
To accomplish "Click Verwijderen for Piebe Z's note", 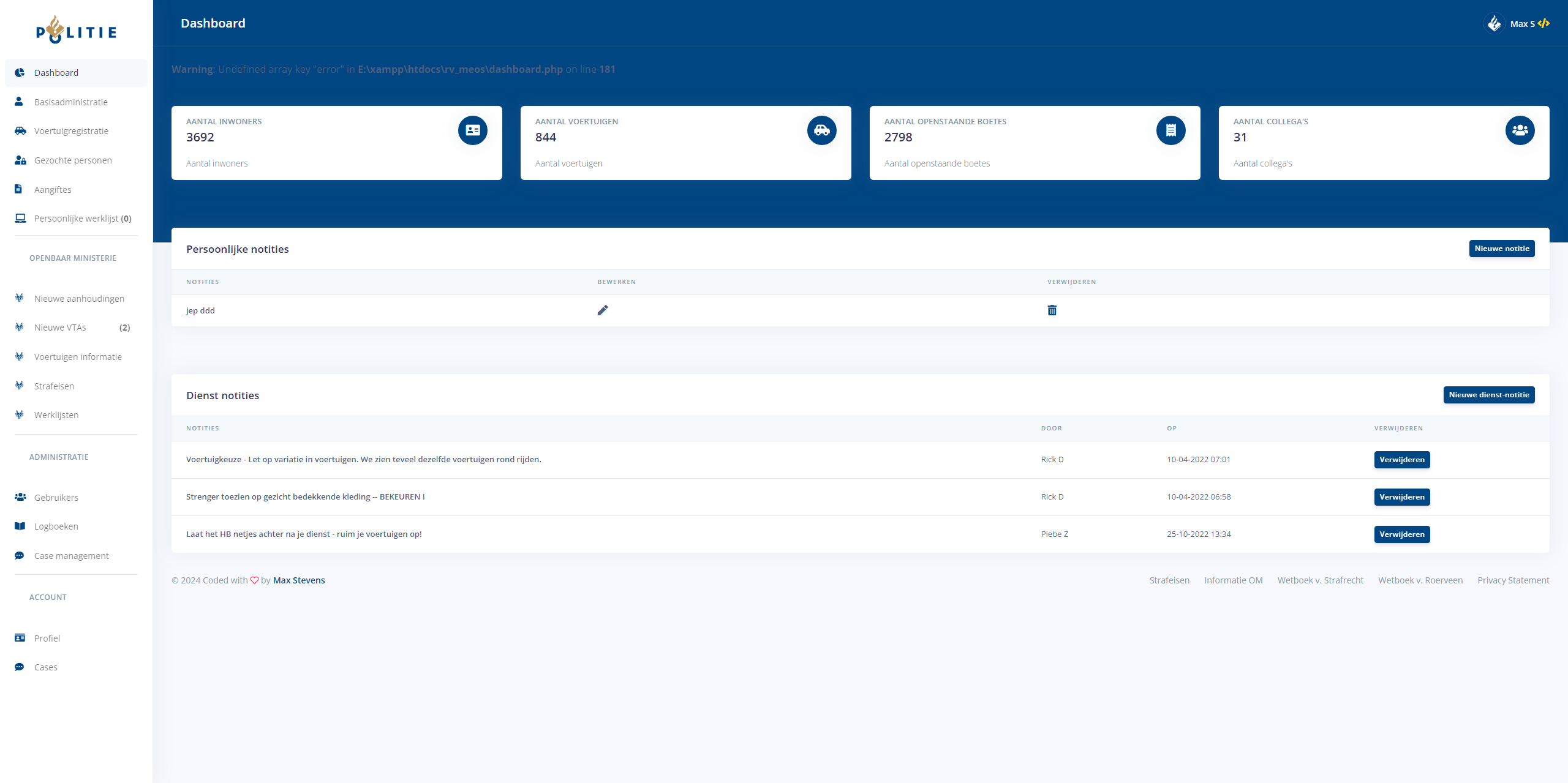I will (1401, 534).
